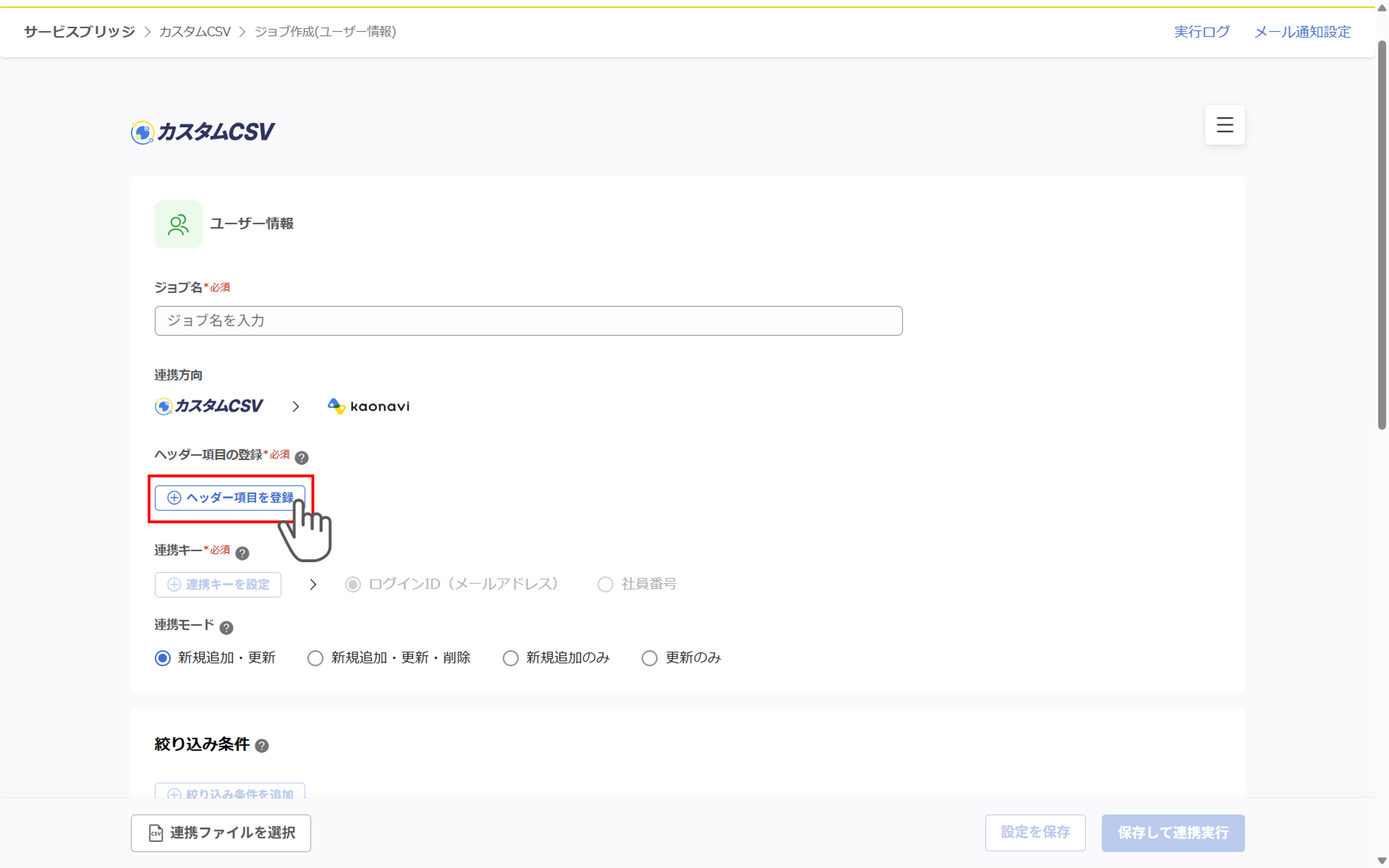Click the help icon beside 絞り込み条件
The image size is (1389, 868).
click(262, 746)
